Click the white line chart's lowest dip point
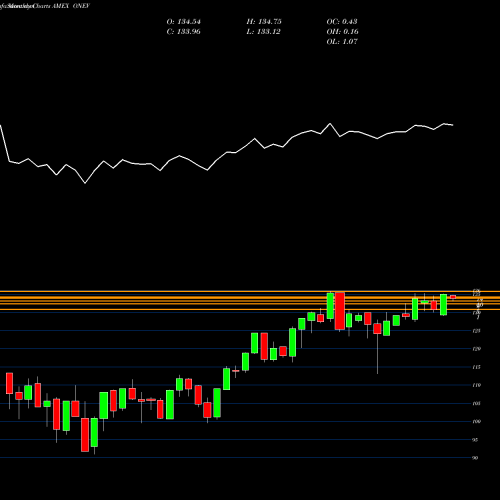Viewport: 500px width, 500px height. 85,183
